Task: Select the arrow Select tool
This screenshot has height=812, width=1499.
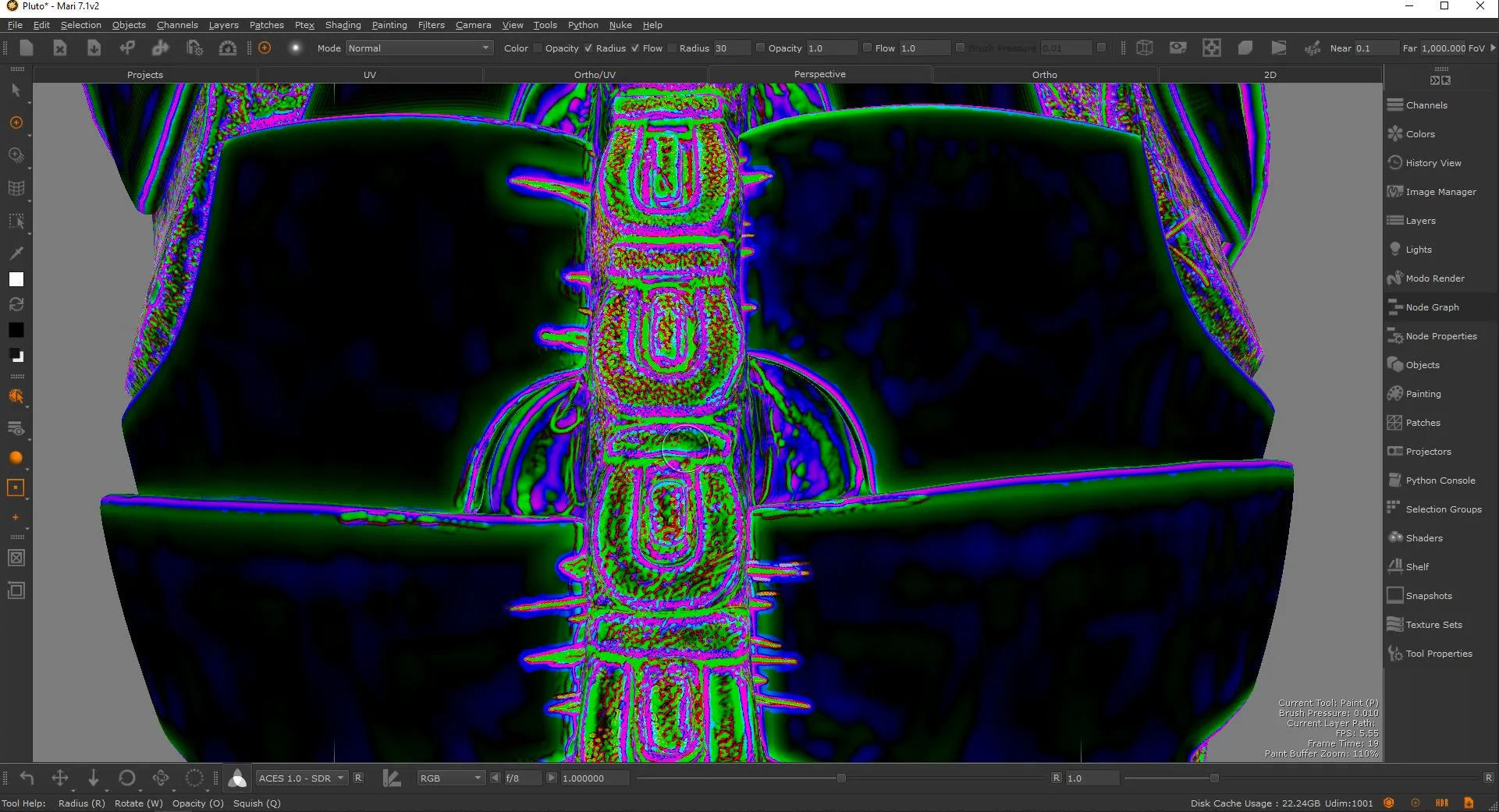Action: tap(16, 90)
